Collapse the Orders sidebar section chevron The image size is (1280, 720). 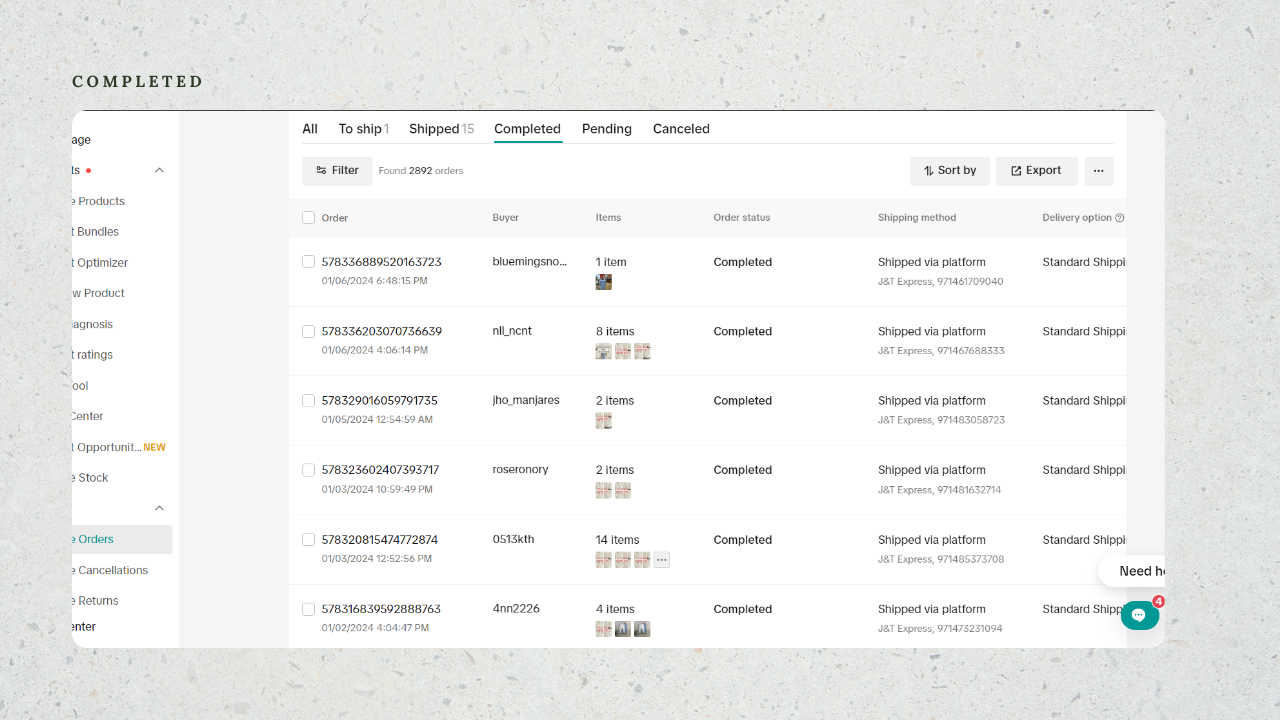(159, 508)
